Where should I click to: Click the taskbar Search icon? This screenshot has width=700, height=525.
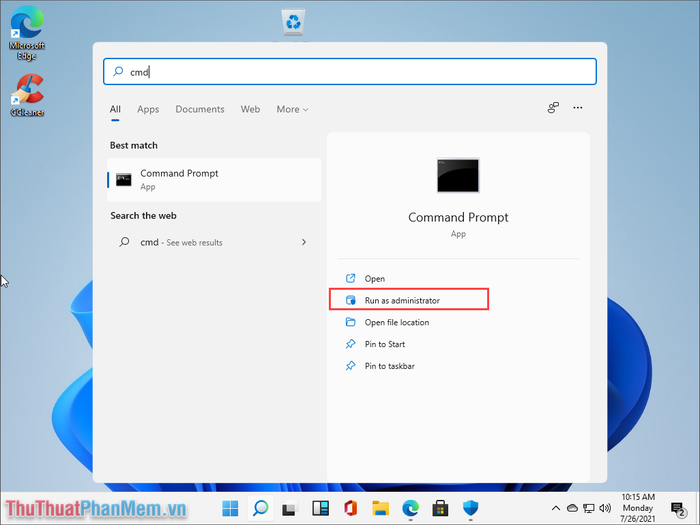point(260,508)
